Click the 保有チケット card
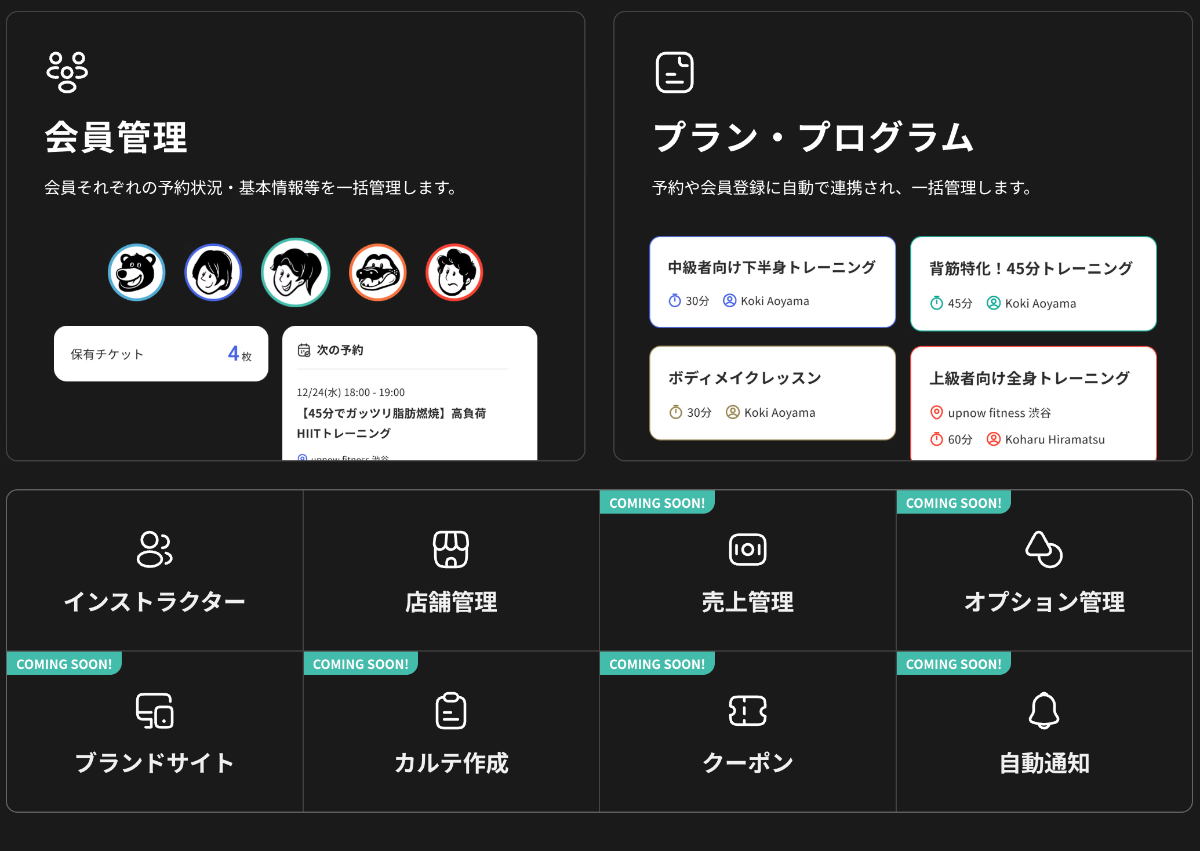Viewport: 1200px width, 851px height. [x=161, y=354]
